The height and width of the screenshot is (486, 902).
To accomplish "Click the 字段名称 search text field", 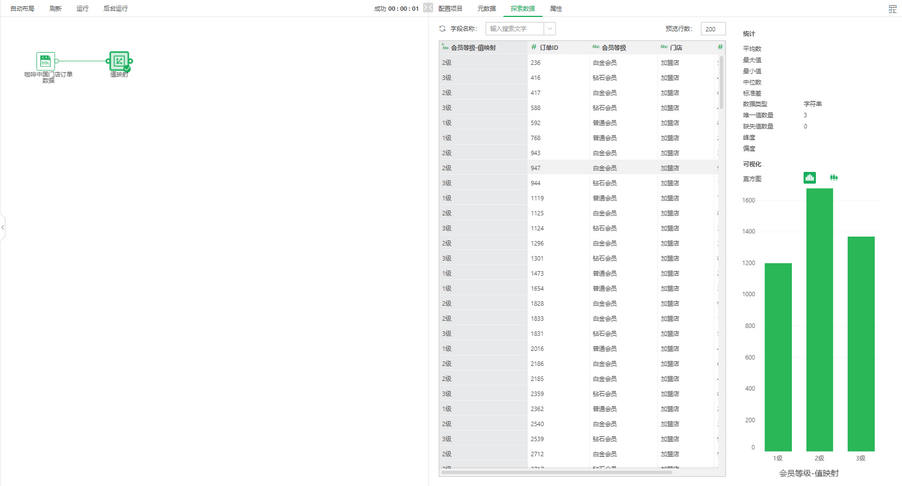I will pyautogui.click(x=515, y=29).
